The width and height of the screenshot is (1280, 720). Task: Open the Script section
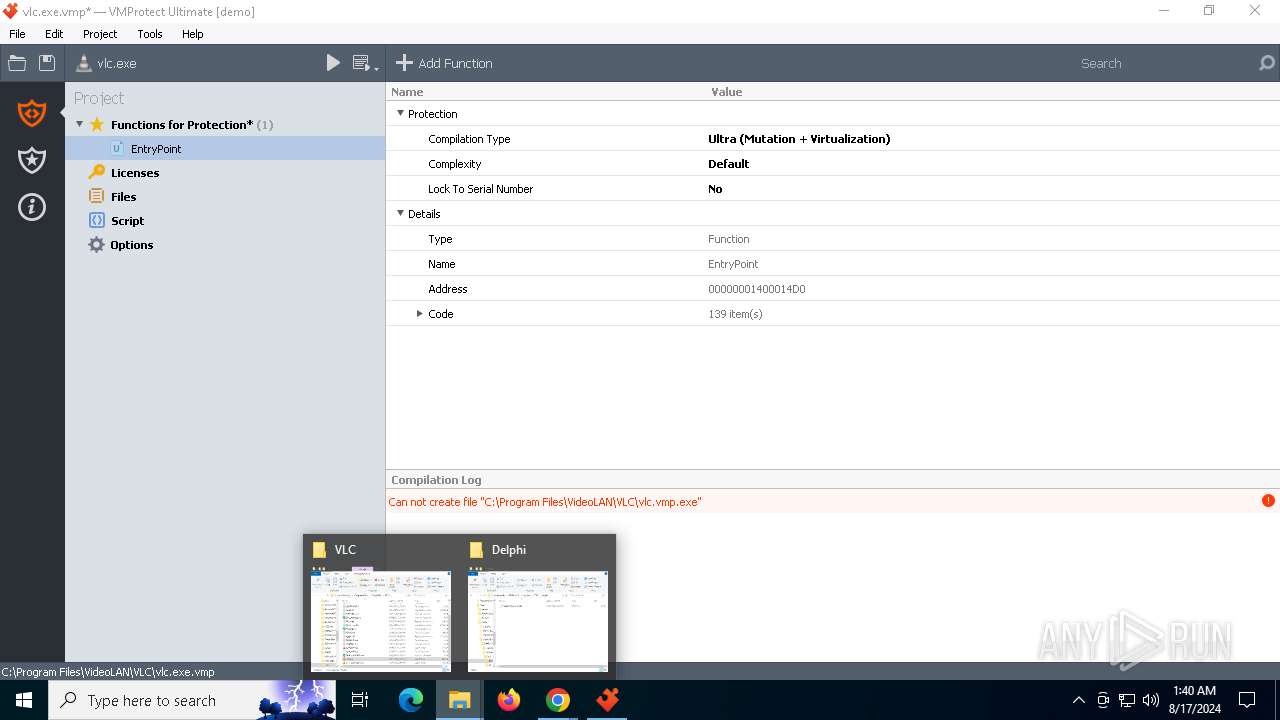click(127, 221)
